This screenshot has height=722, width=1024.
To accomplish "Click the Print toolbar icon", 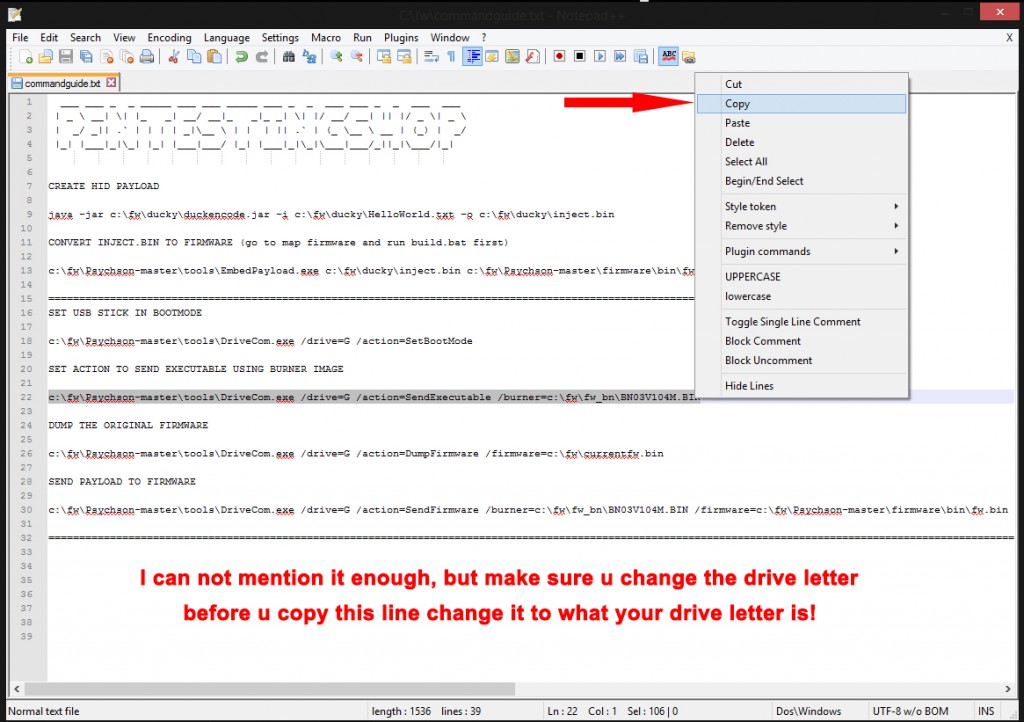I will click(x=147, y=57).
